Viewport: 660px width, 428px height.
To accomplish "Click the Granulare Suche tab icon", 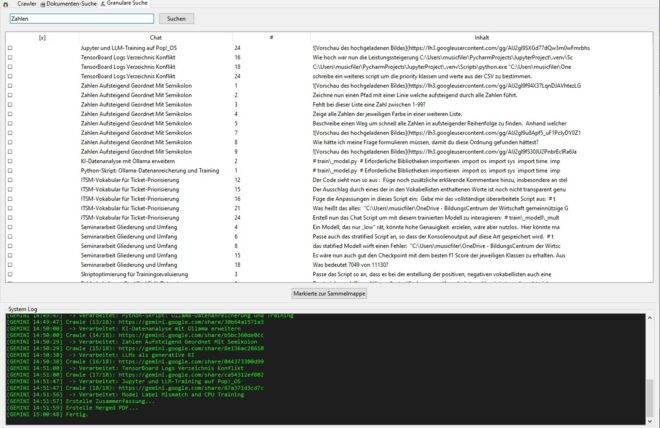I will point(104,4).
